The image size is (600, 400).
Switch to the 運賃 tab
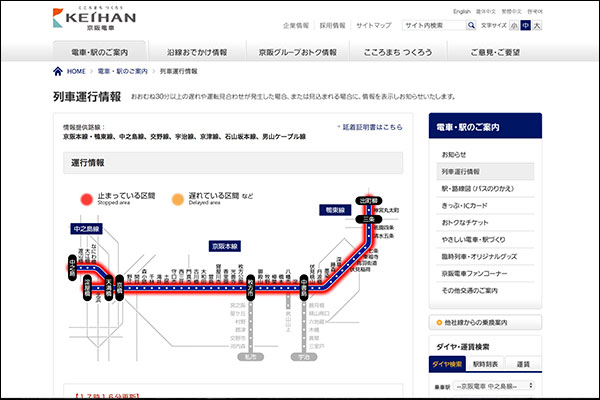(522, 365)
